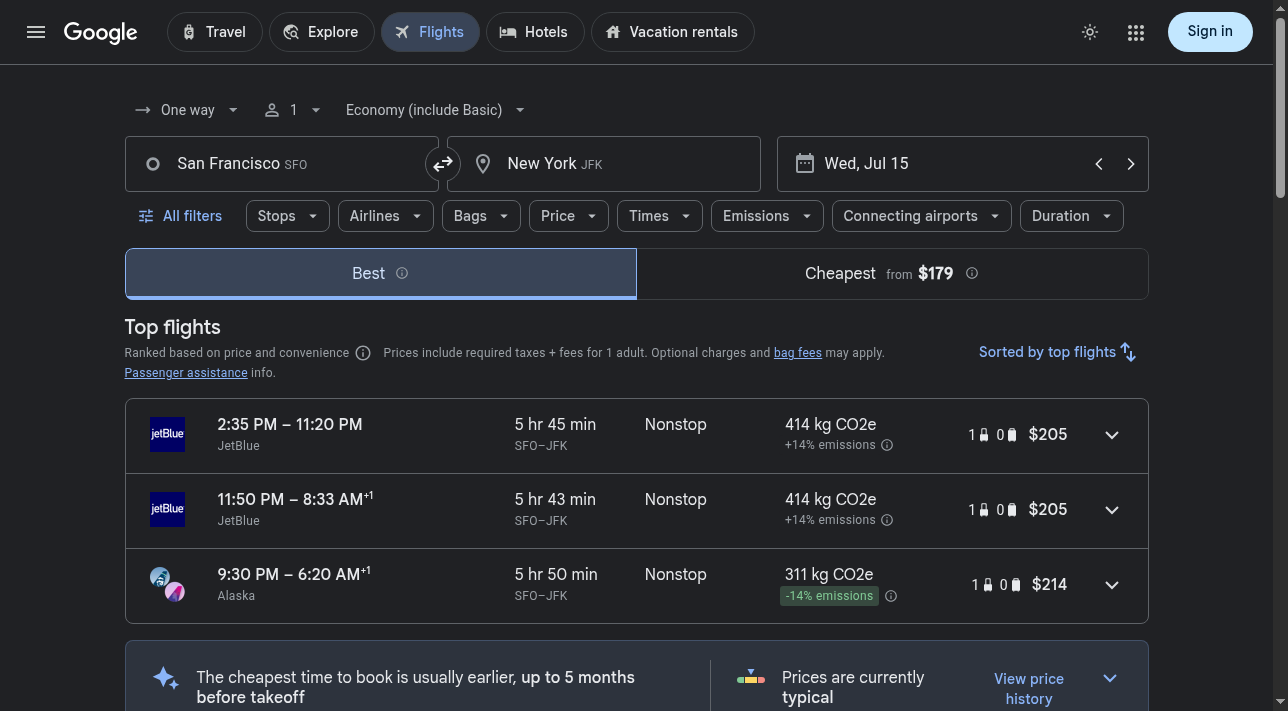
Task: Click the sort arrows icon
Action: [x=1129, y=352]
